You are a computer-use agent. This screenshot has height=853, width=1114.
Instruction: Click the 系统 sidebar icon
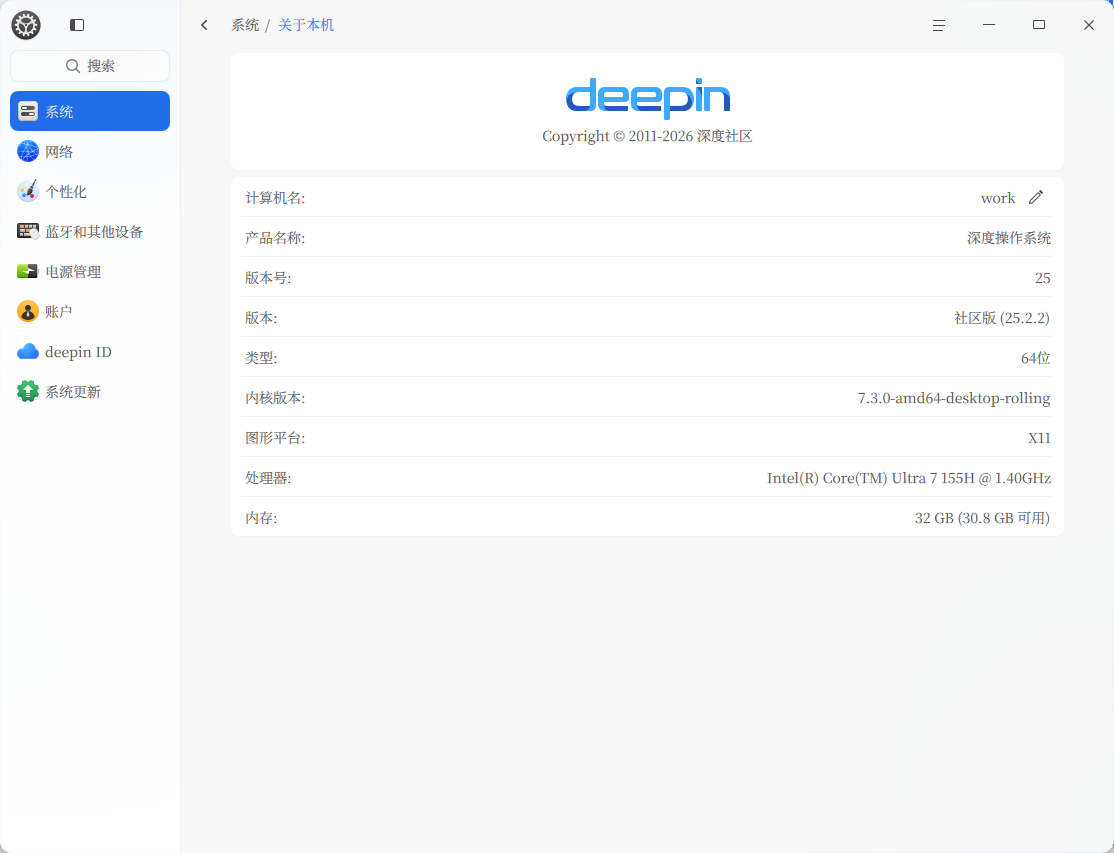(x=28, y=112)
